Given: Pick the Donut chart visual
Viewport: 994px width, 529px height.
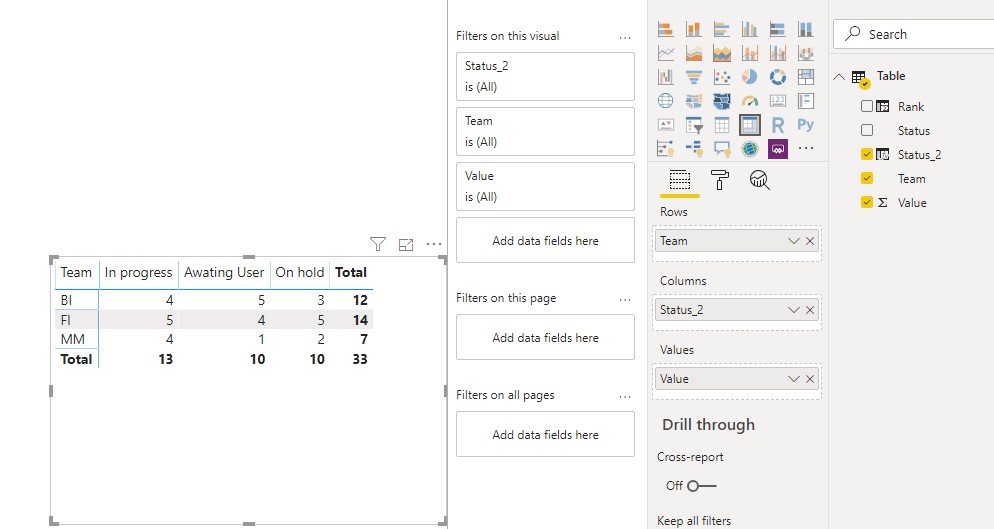Looking at the screenshot, I should (x=778, y=77).
